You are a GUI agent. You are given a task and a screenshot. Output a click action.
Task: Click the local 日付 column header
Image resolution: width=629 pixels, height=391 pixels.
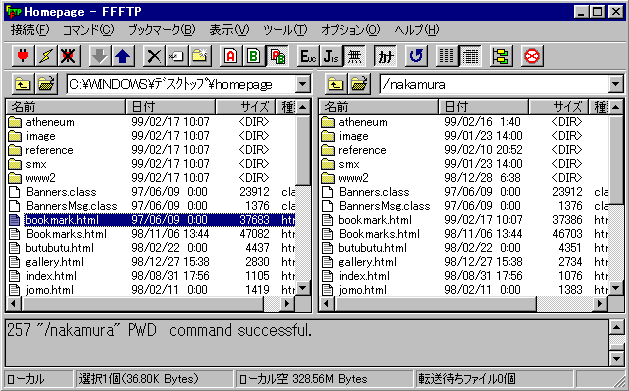[x=170, y=107]
